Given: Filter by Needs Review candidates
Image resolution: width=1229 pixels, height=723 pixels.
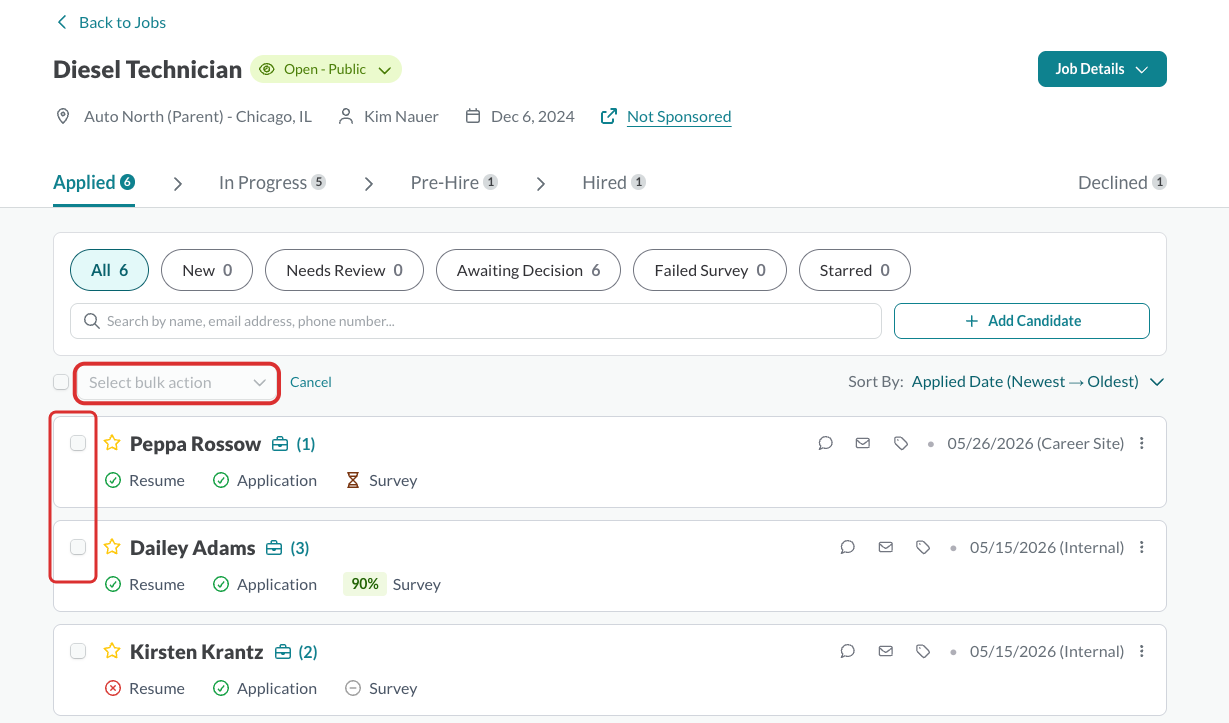Looking at the screenshot, I should [x=345, y=270].
